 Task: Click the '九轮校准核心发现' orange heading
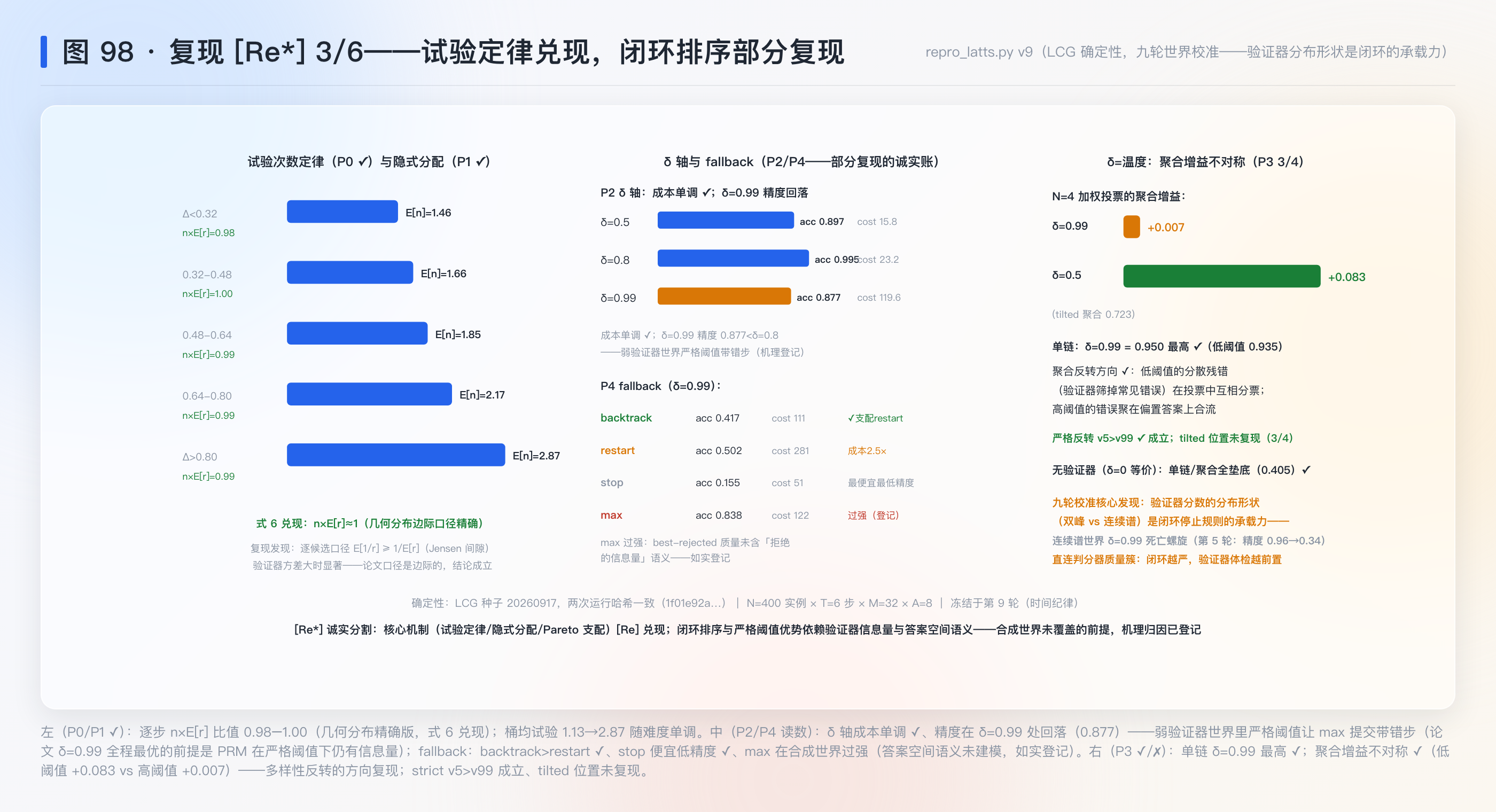tap(1096, 503)
